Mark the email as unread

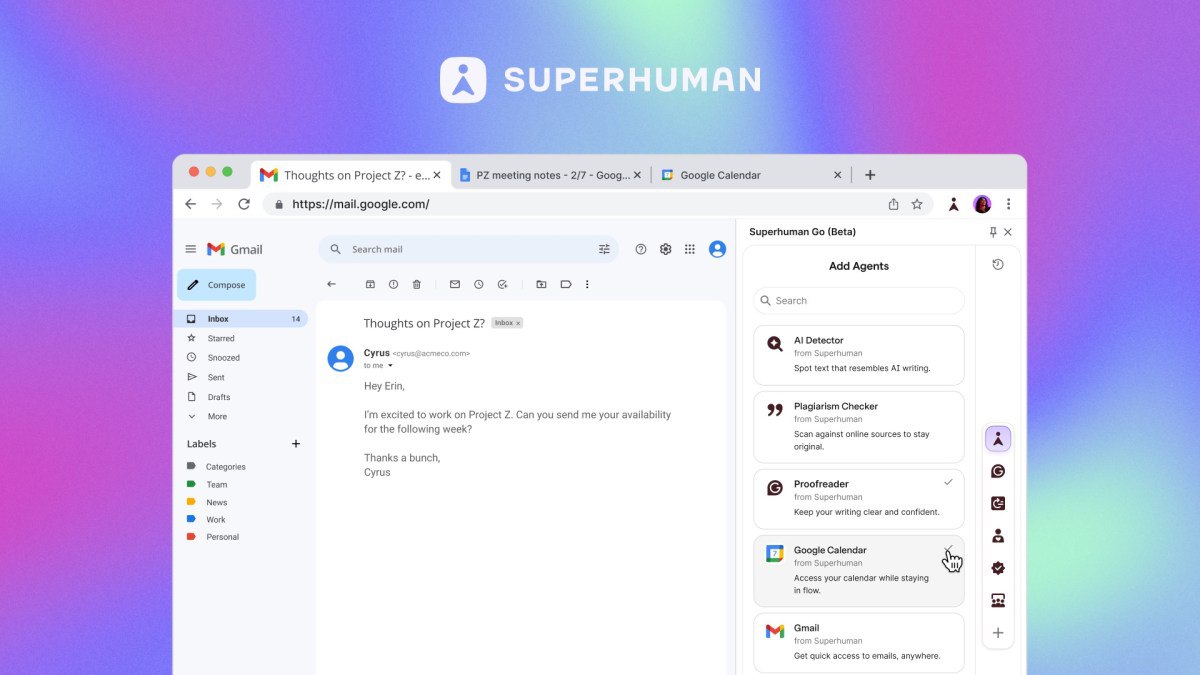coord(455,284)
